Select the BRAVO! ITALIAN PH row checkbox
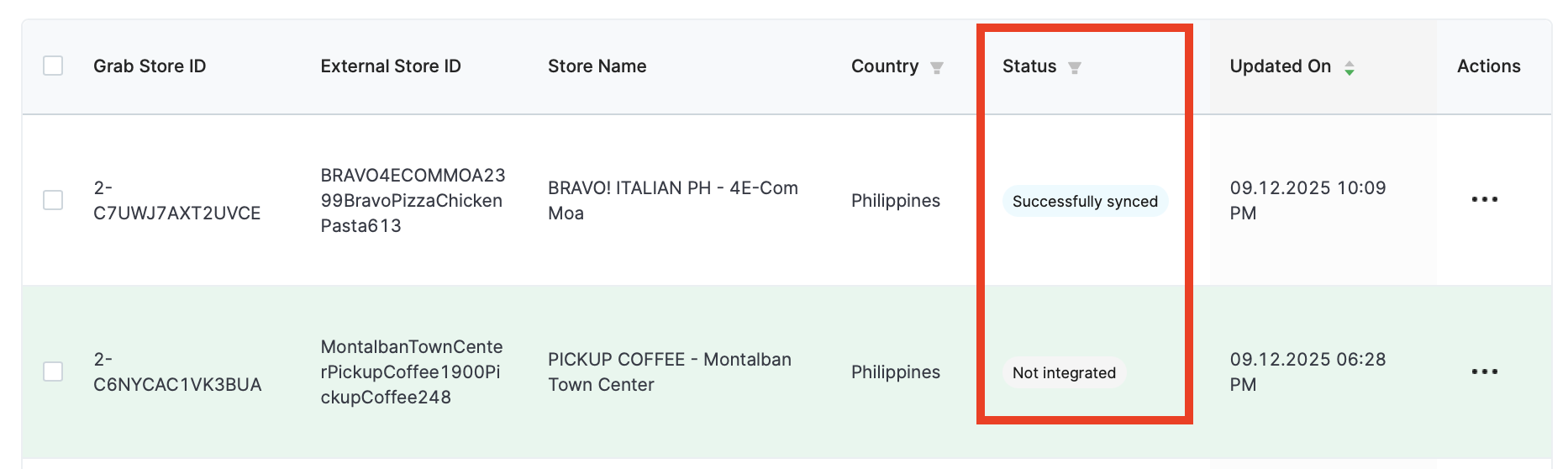This screenshot has width=1568, height=469. 53,200
